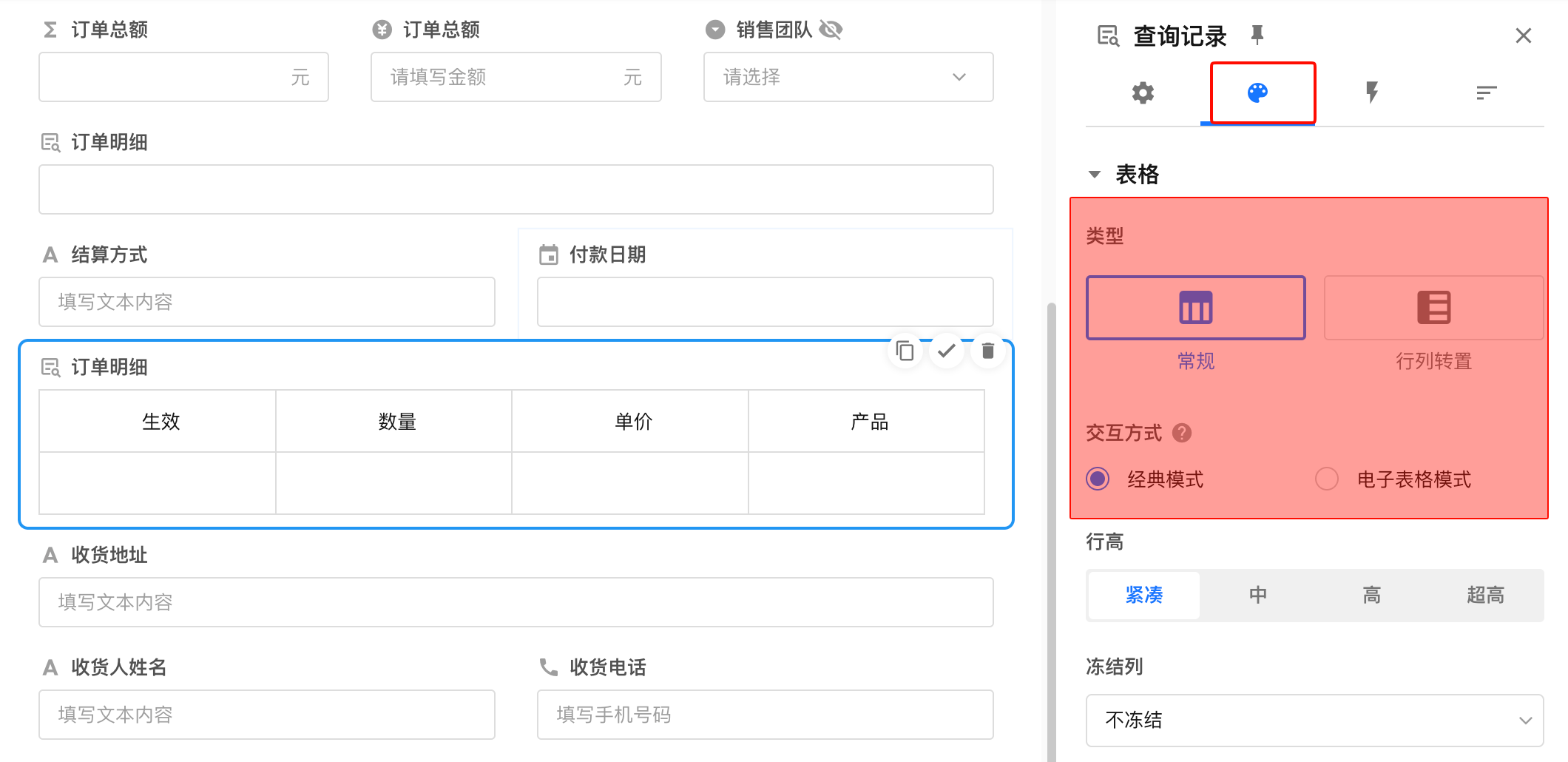Image resolution: width=1568 pixels, height=762 pixels.
Task: Click the copy icon on 订单明细 widget
Action: click(x=905, y=351)
